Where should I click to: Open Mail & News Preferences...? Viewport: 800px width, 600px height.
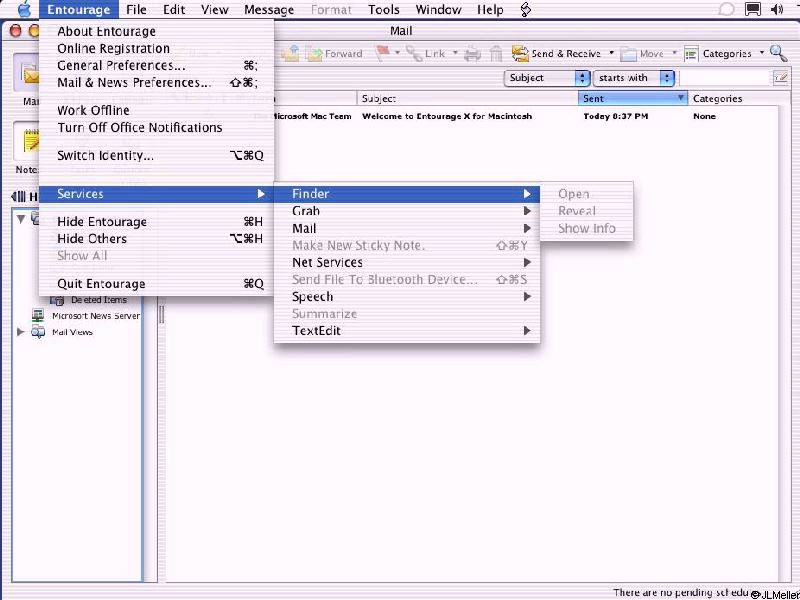(x=157, y=82)
